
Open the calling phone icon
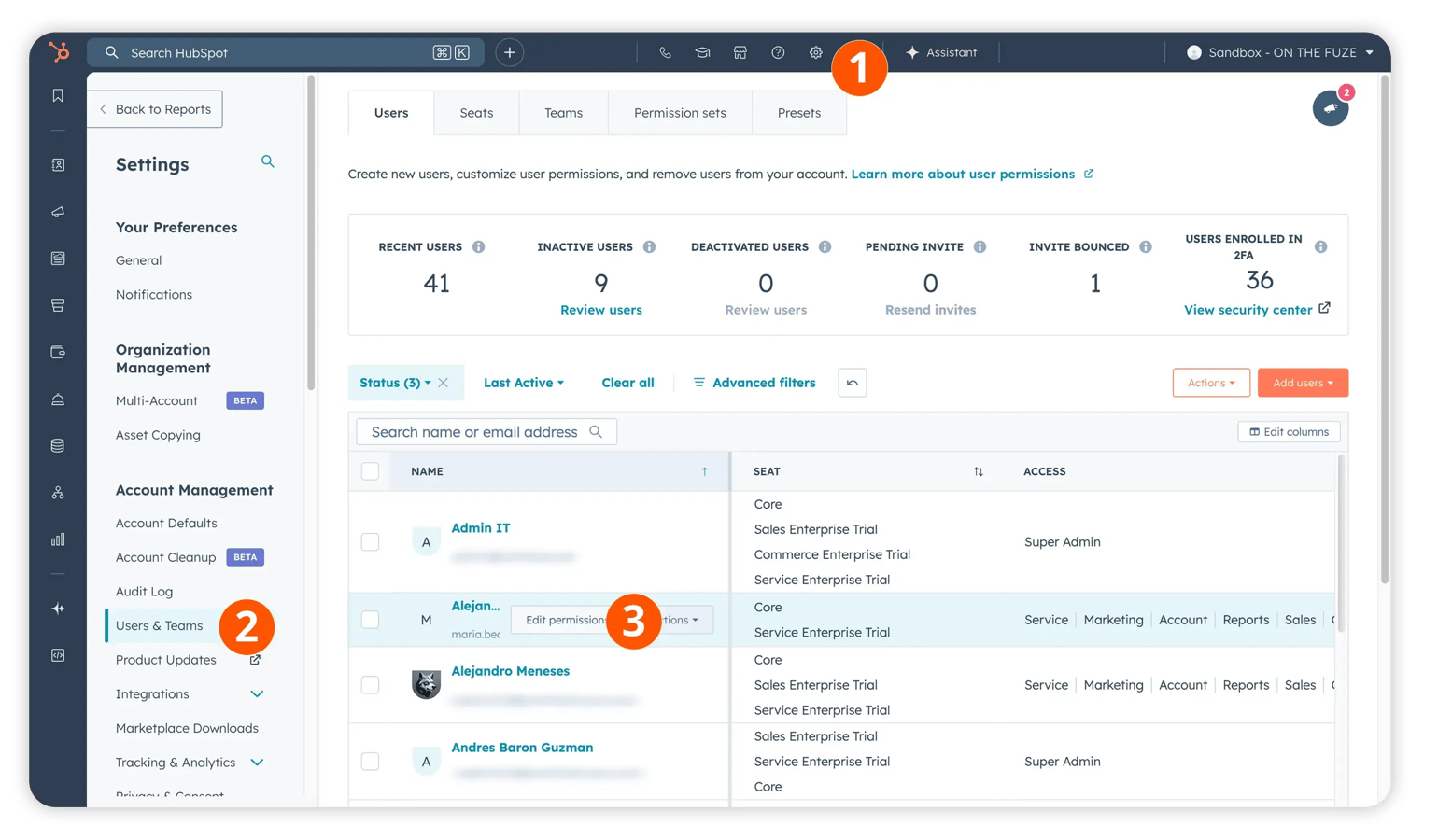click(x=665, y=53)
